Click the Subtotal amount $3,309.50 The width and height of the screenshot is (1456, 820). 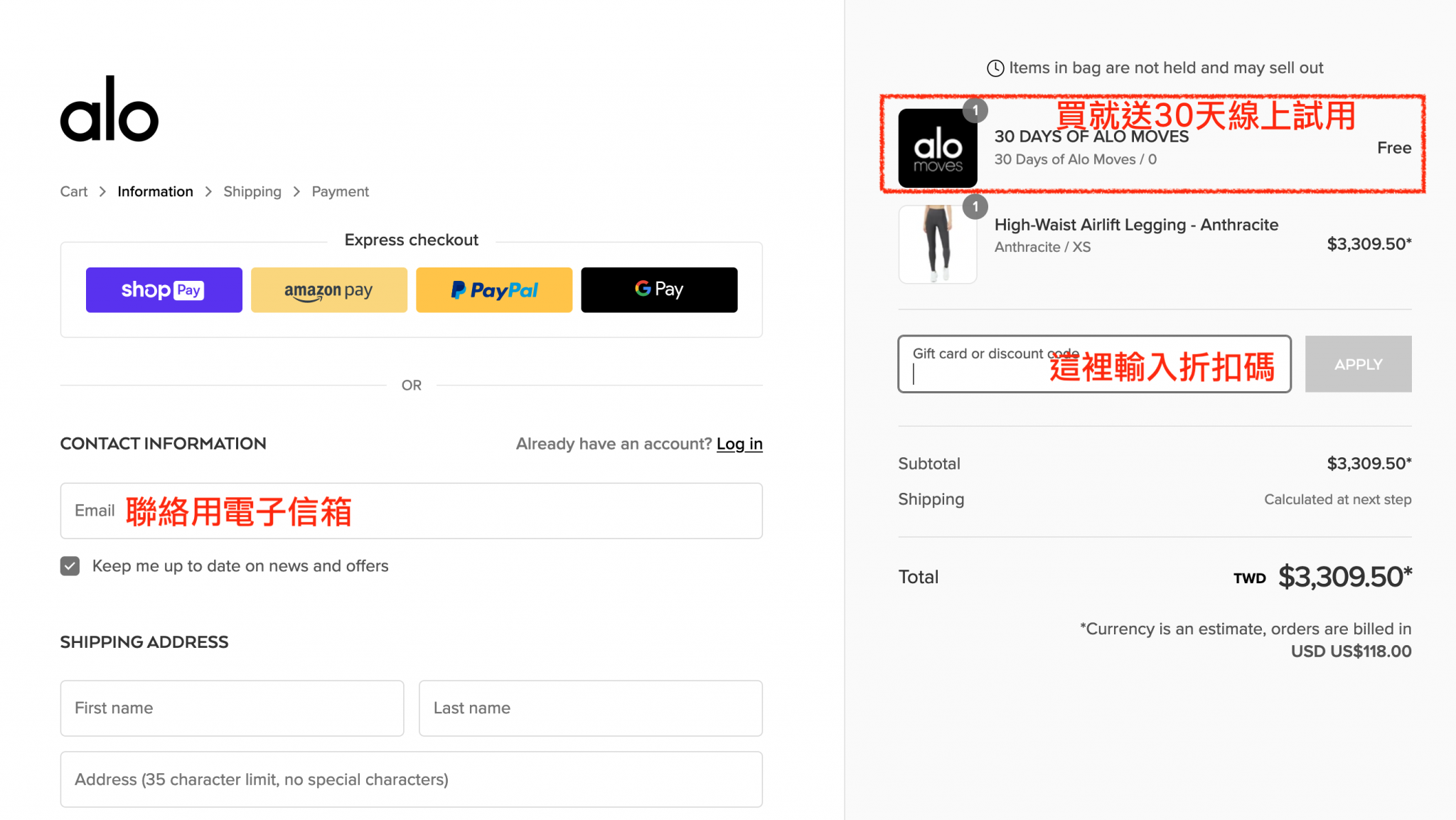[x=1369, y=464]
